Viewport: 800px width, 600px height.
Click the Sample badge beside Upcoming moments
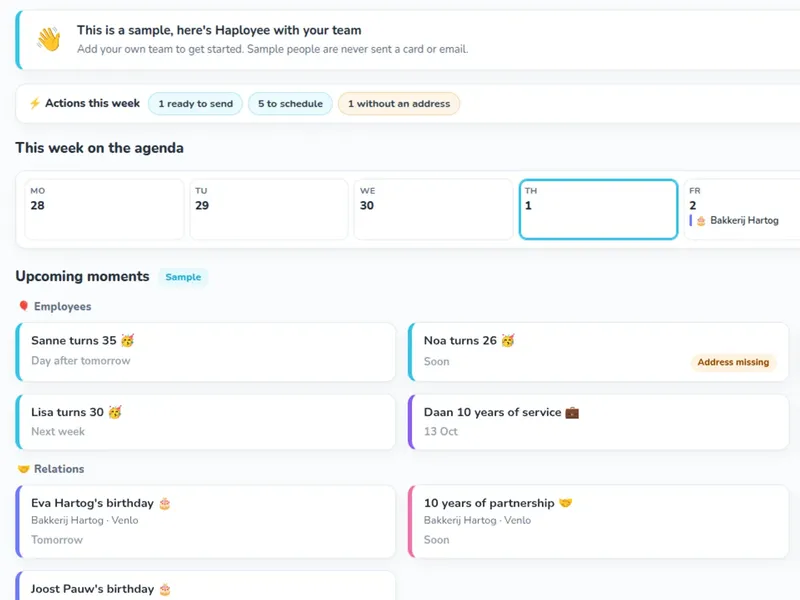point(183,277)
